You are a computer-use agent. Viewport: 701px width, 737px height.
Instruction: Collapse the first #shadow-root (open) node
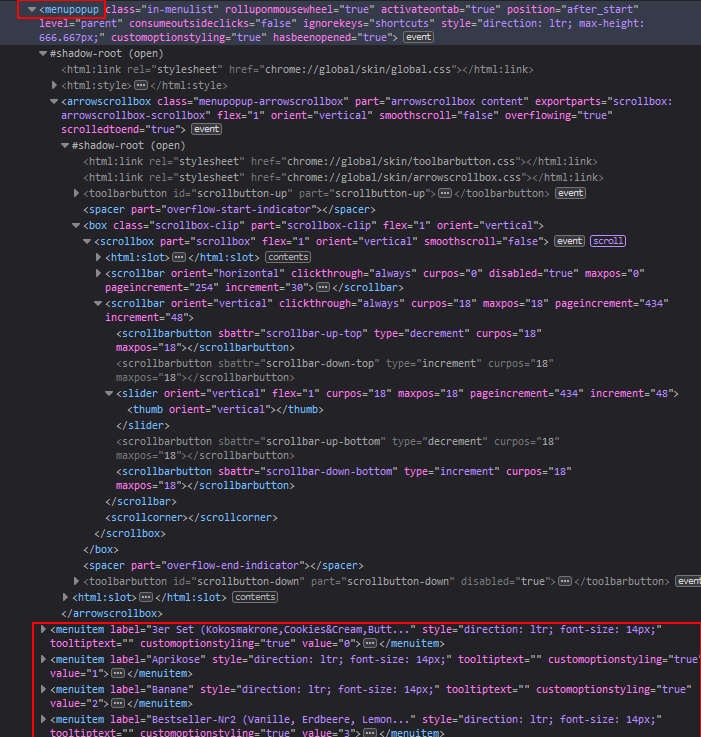click(x=42, y=54)
